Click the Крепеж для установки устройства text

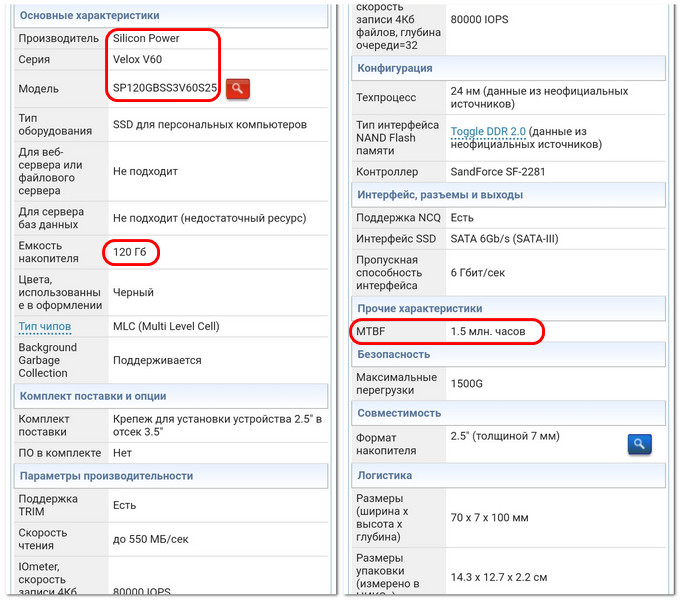[x=217, y=426]
